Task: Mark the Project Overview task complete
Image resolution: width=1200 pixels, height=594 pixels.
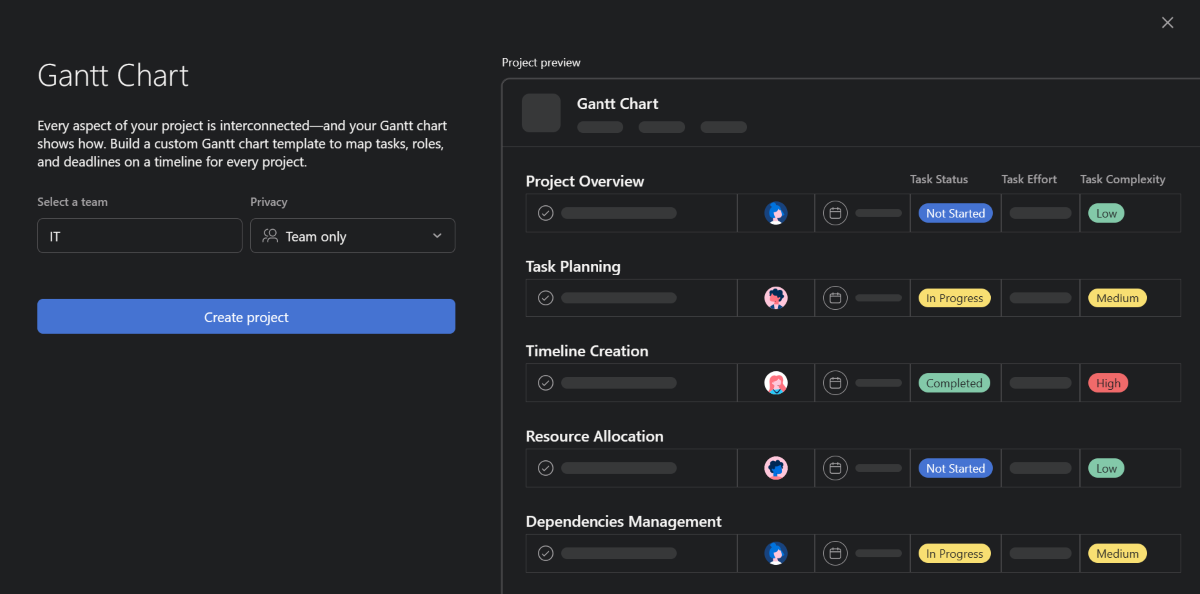Action: coord(545,213)
